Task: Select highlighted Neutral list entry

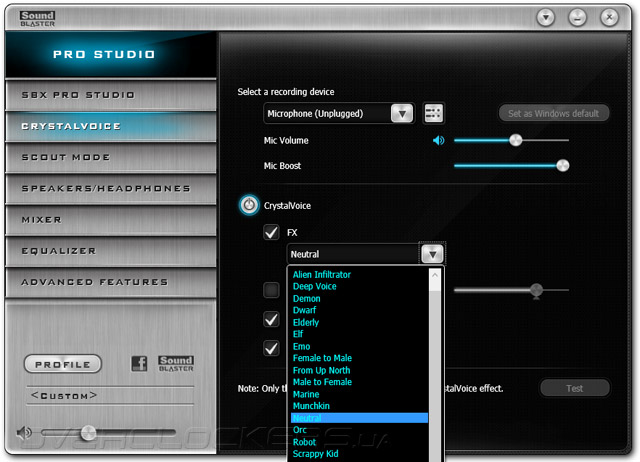Action: click(359, 418)
